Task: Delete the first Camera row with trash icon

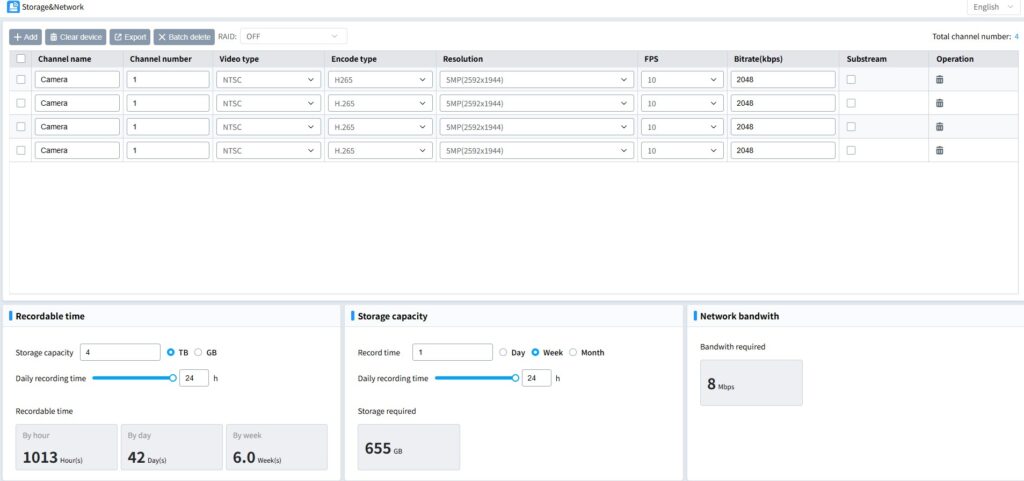Action: (x=939, y=80)
